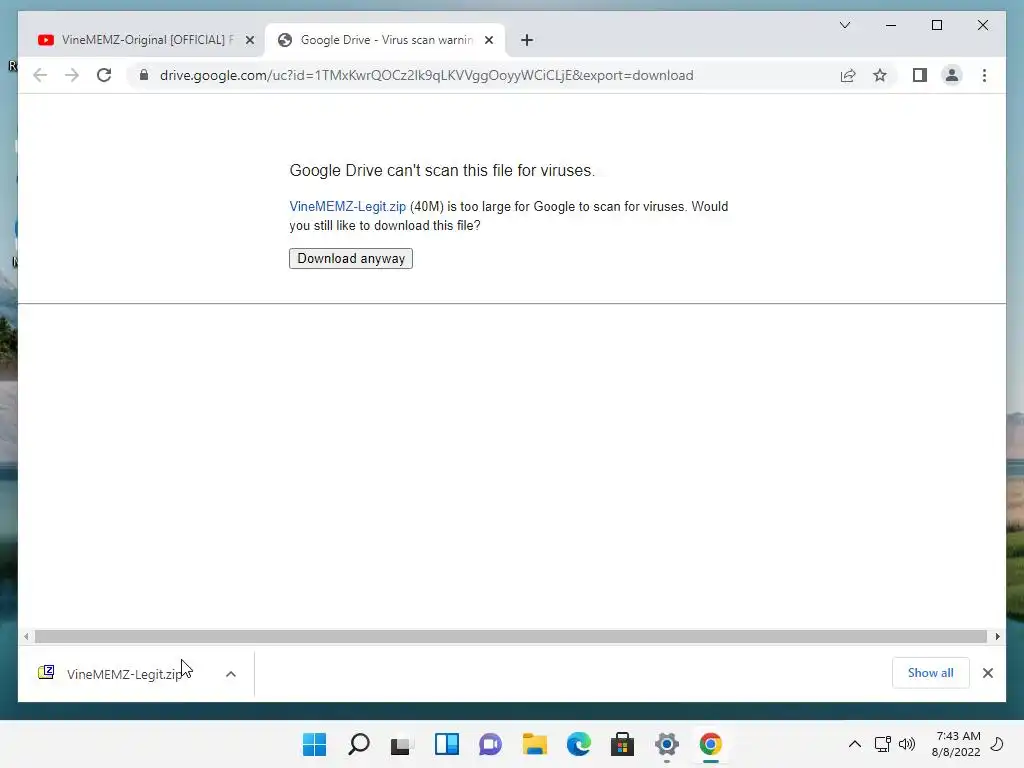Expand the download item options chevron
Screen dimensions: 1024x768
coord(231,674)
